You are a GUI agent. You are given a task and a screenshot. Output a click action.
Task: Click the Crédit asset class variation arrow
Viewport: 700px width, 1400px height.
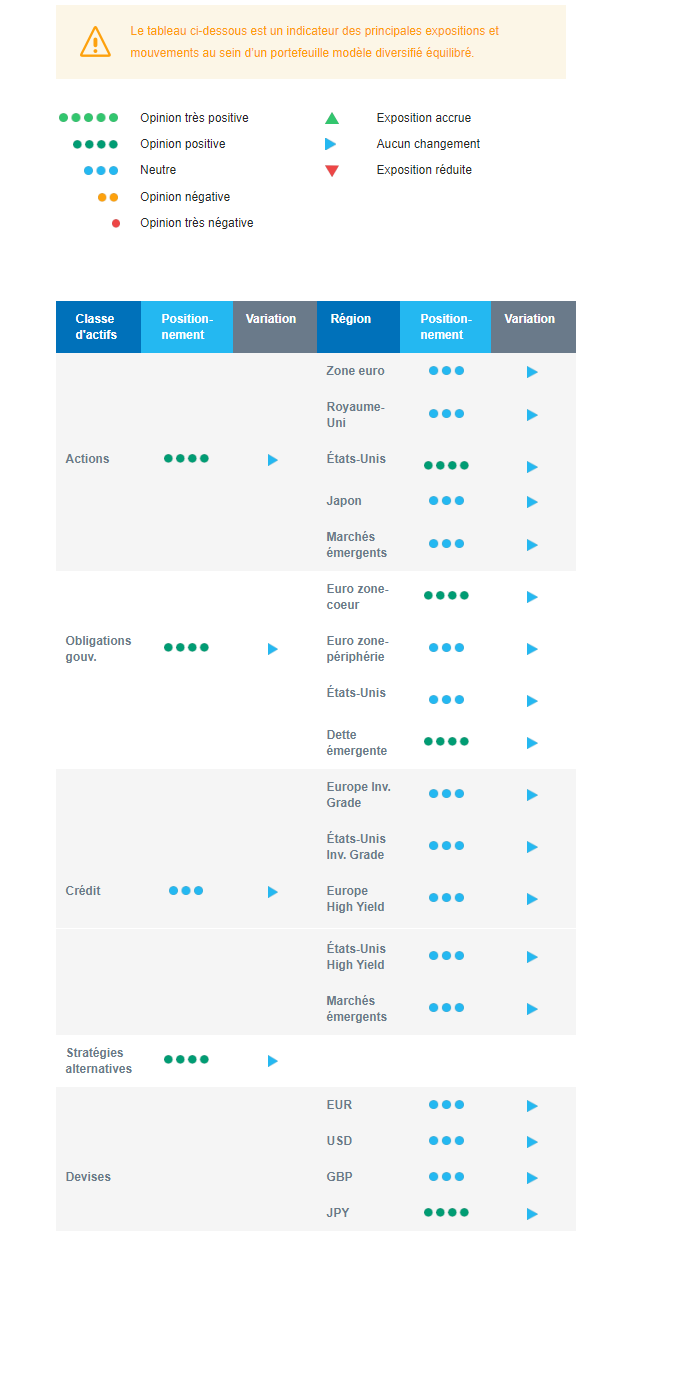coord(272,892)
